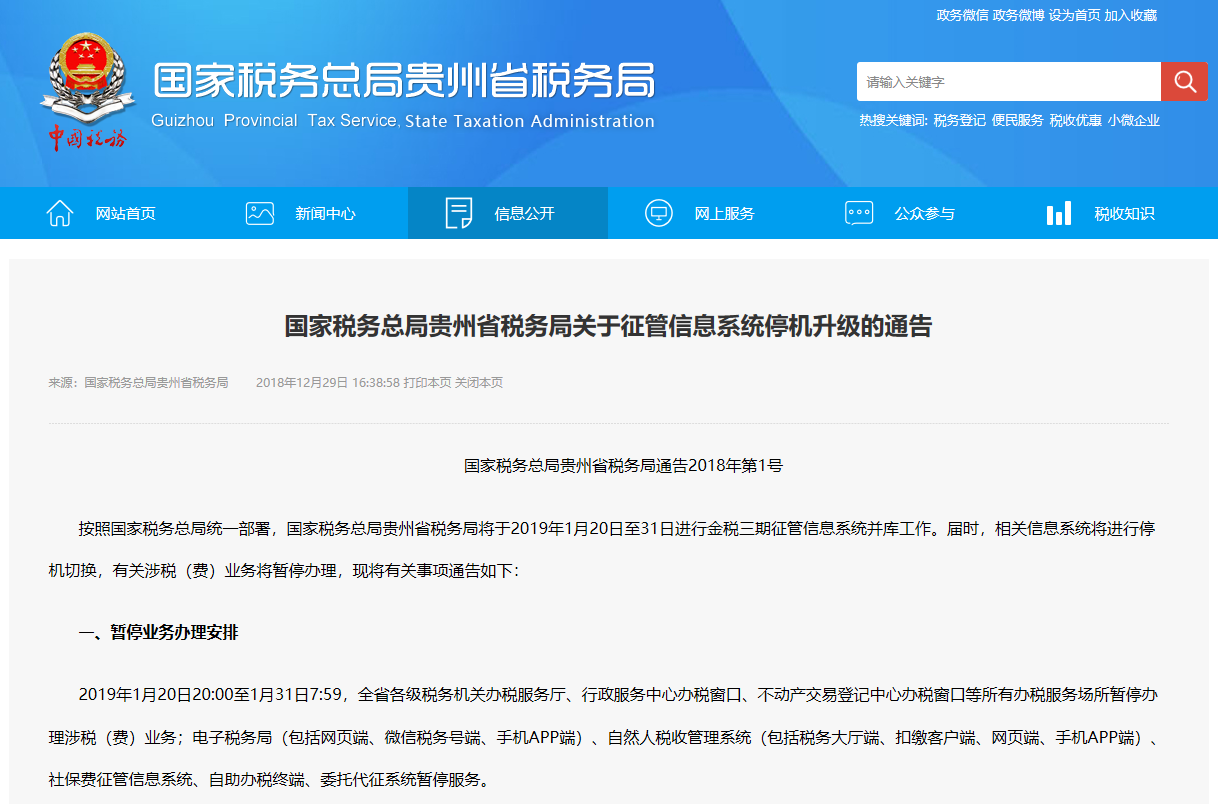The image size is (1218, 804).
Task: Click 设为首页 at the top
Action: pyautogui.click(x=1074, y=15)
